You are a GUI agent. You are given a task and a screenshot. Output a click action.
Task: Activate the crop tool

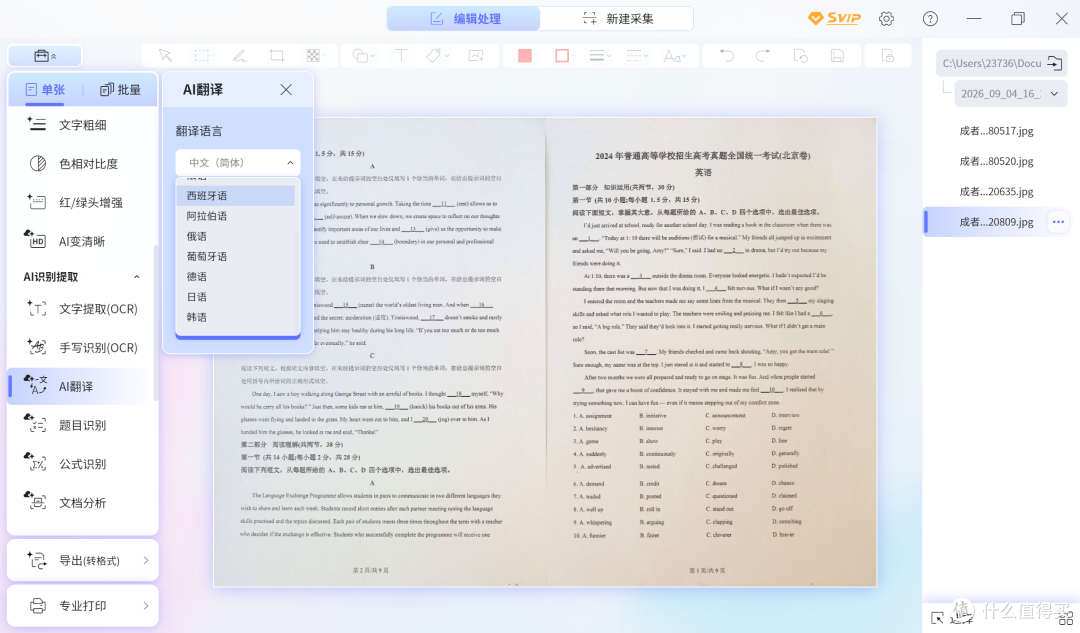click(x=276, y=56)
